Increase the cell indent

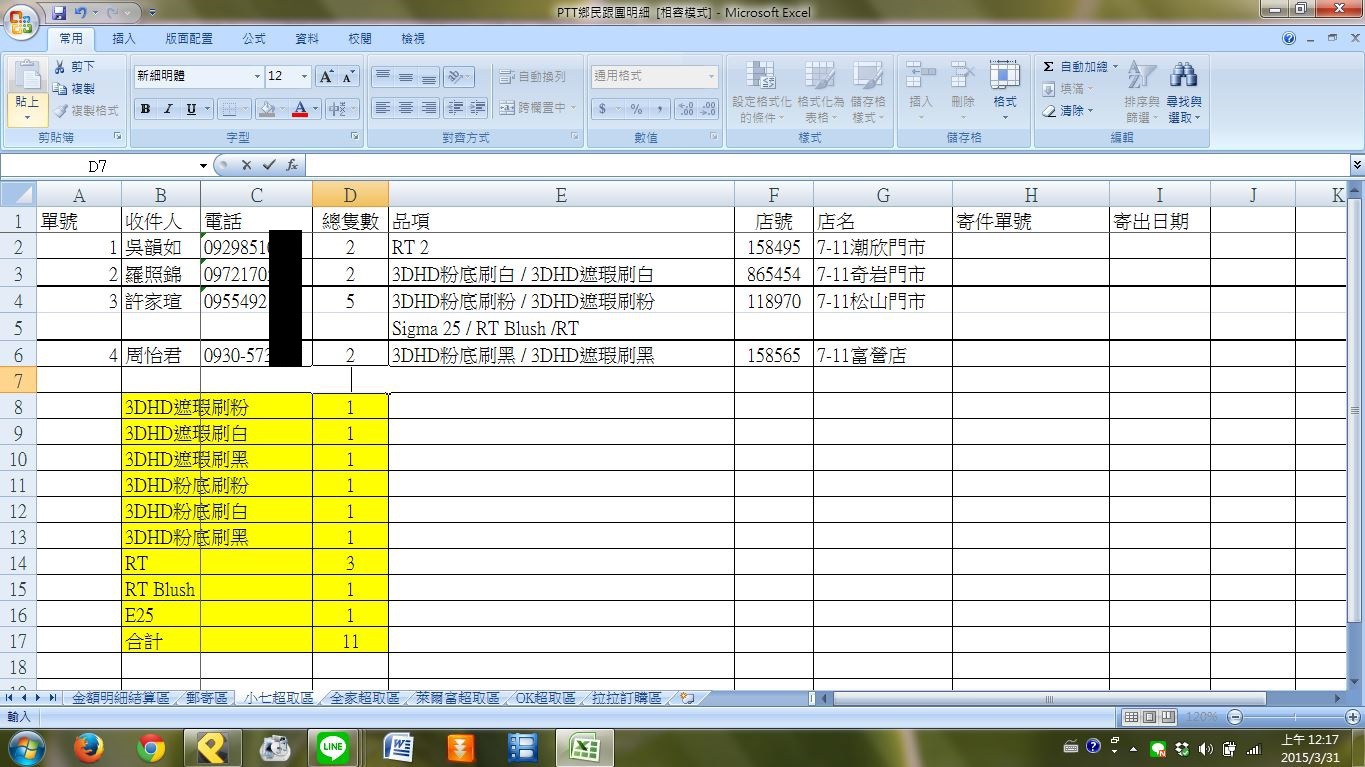(x=478, y=108)
